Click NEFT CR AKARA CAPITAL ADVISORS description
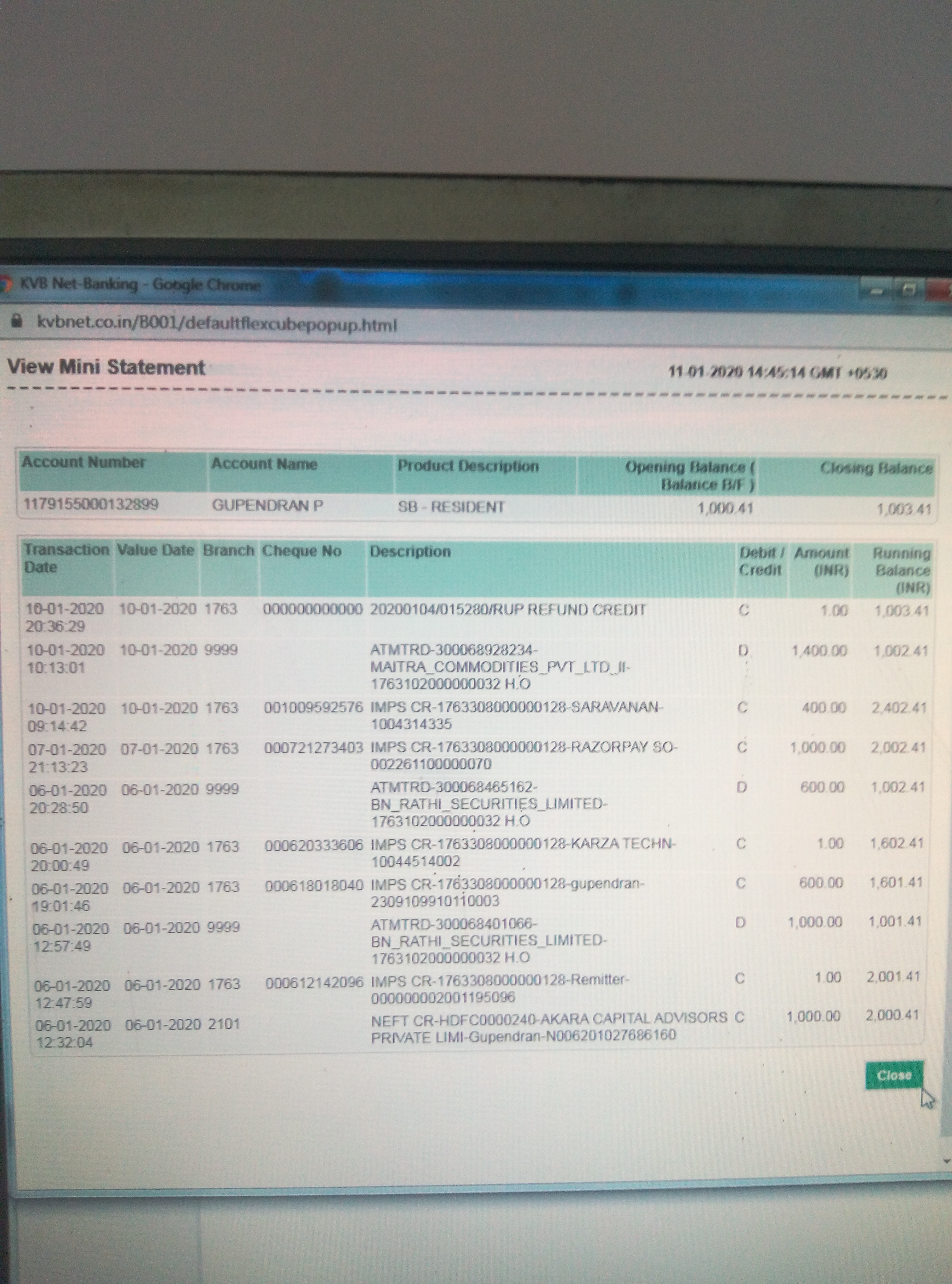Screen dimensions: 952x1284 pos(549,1027)
